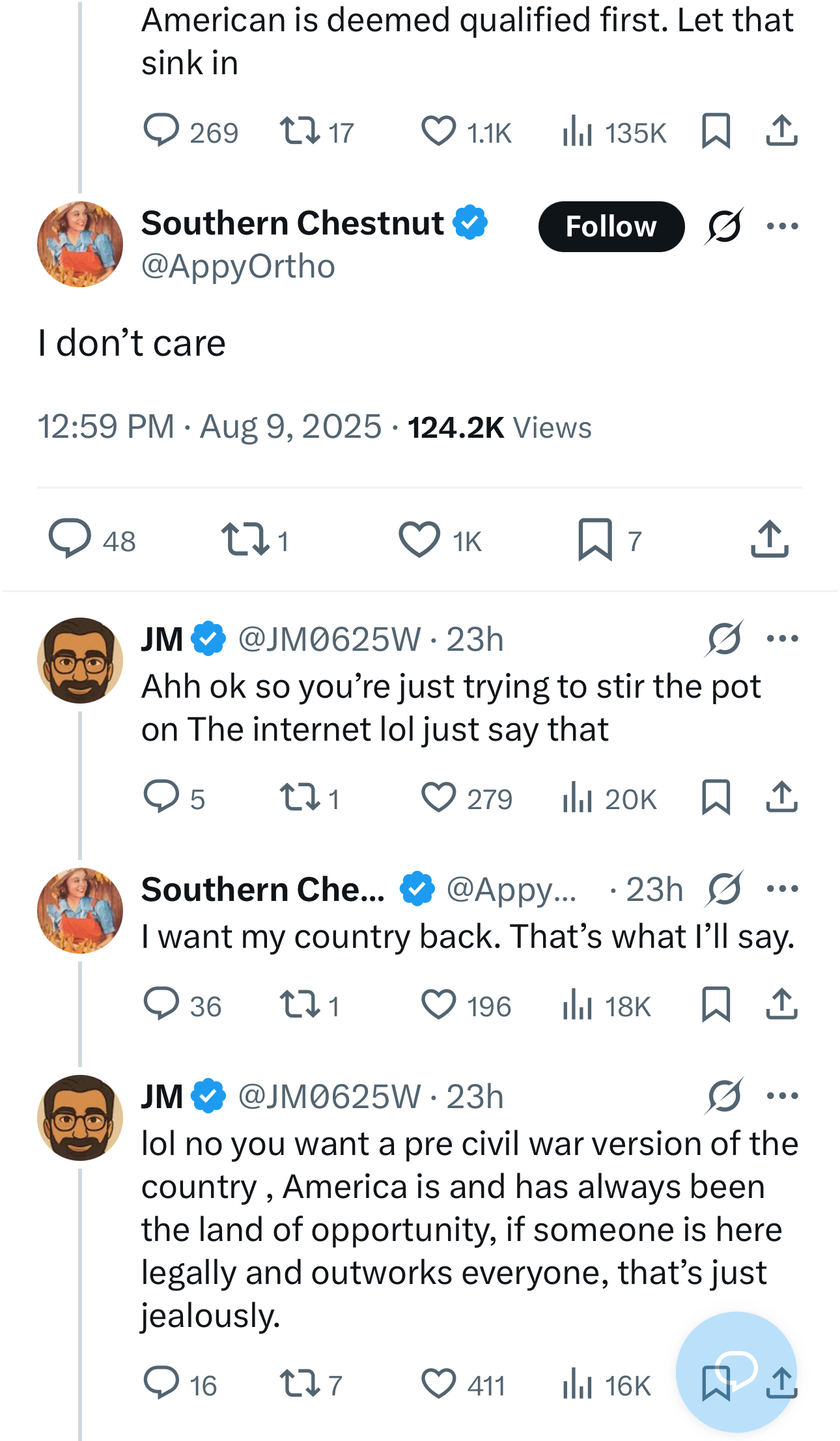This screenshot has height=1441, width=840.
Task: Open more options on main post
Action: pos(782,227)
